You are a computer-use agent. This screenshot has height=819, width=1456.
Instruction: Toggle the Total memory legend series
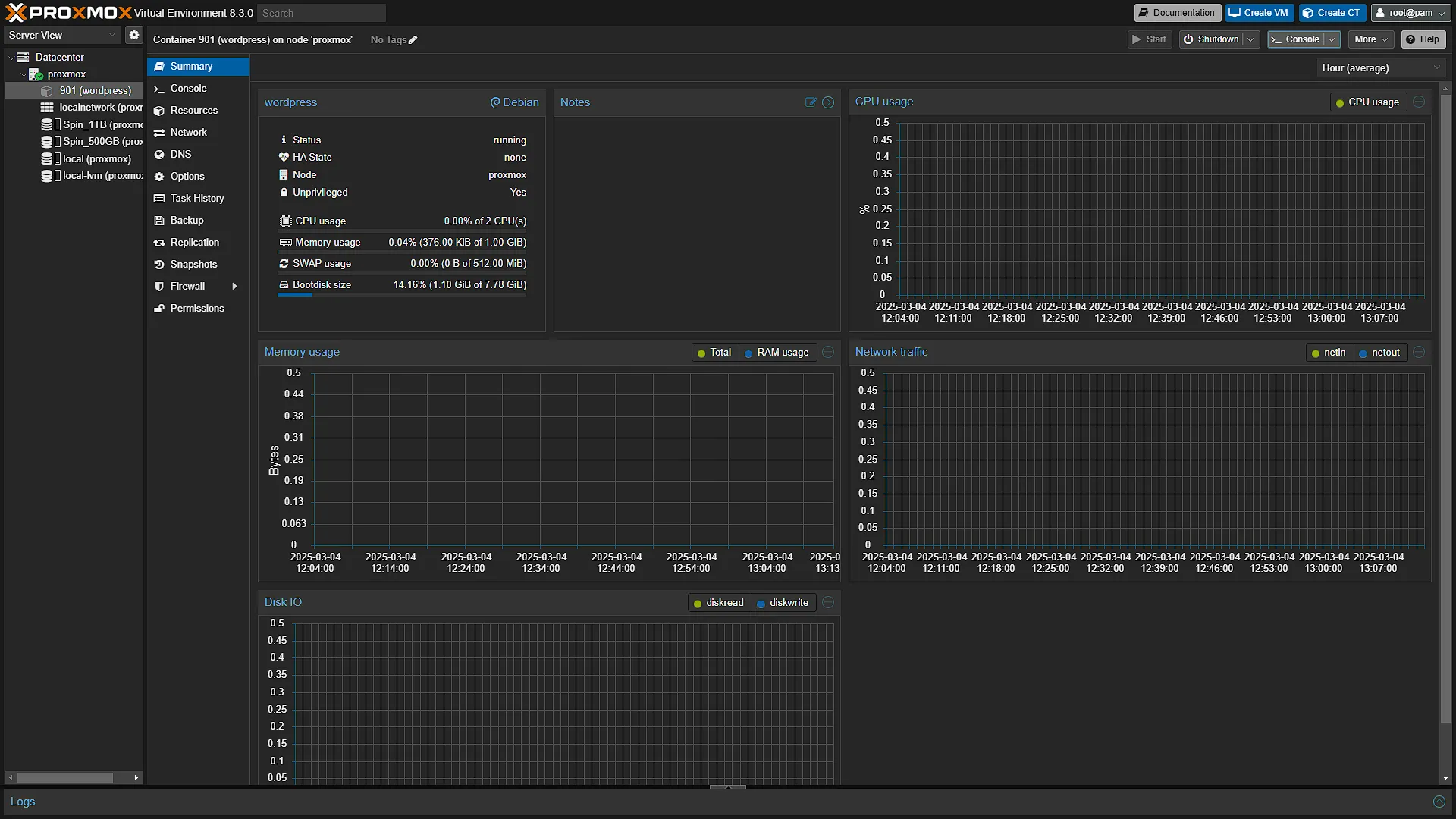tap(714, 353)
